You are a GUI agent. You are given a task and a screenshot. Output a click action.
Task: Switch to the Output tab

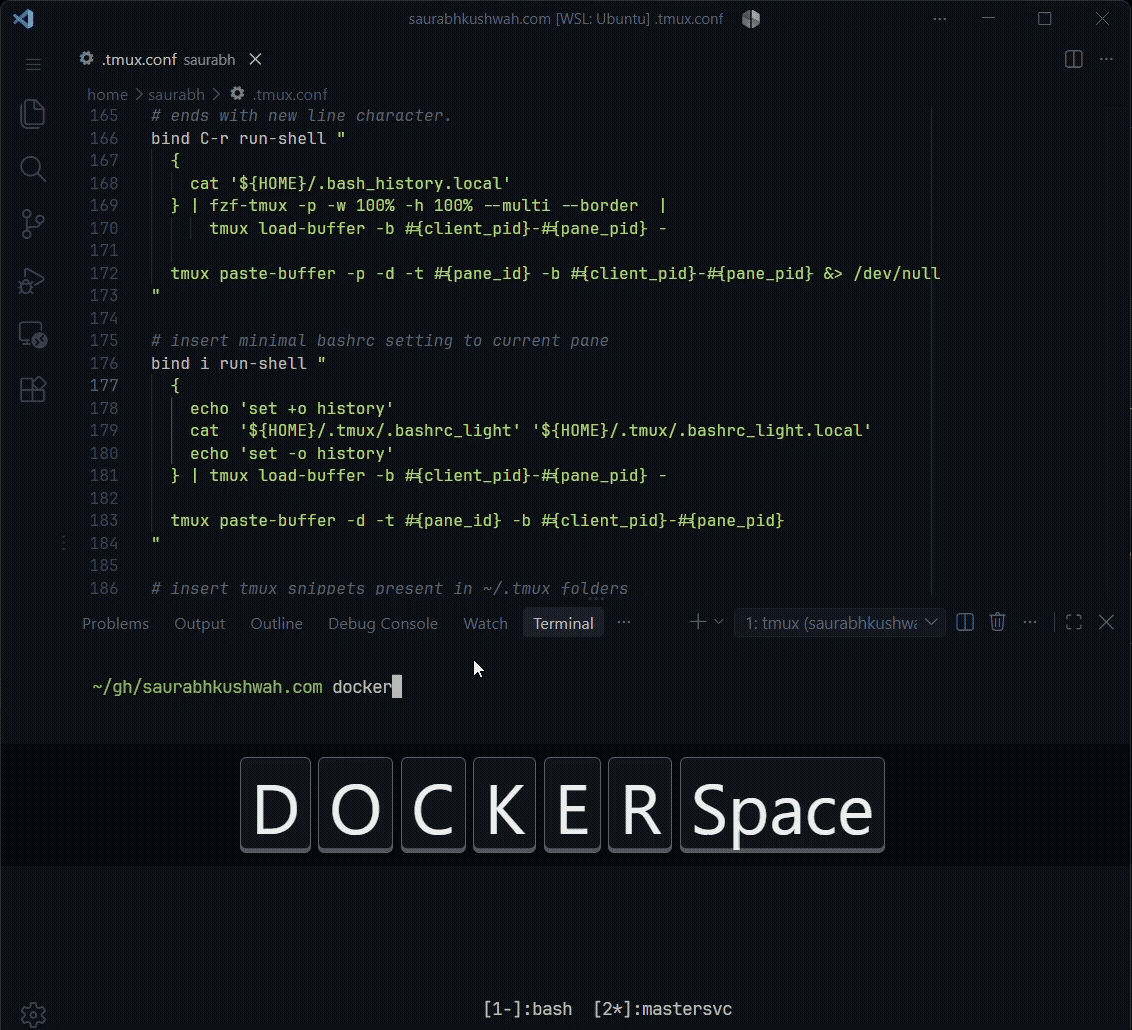click(x=199, y=624)
